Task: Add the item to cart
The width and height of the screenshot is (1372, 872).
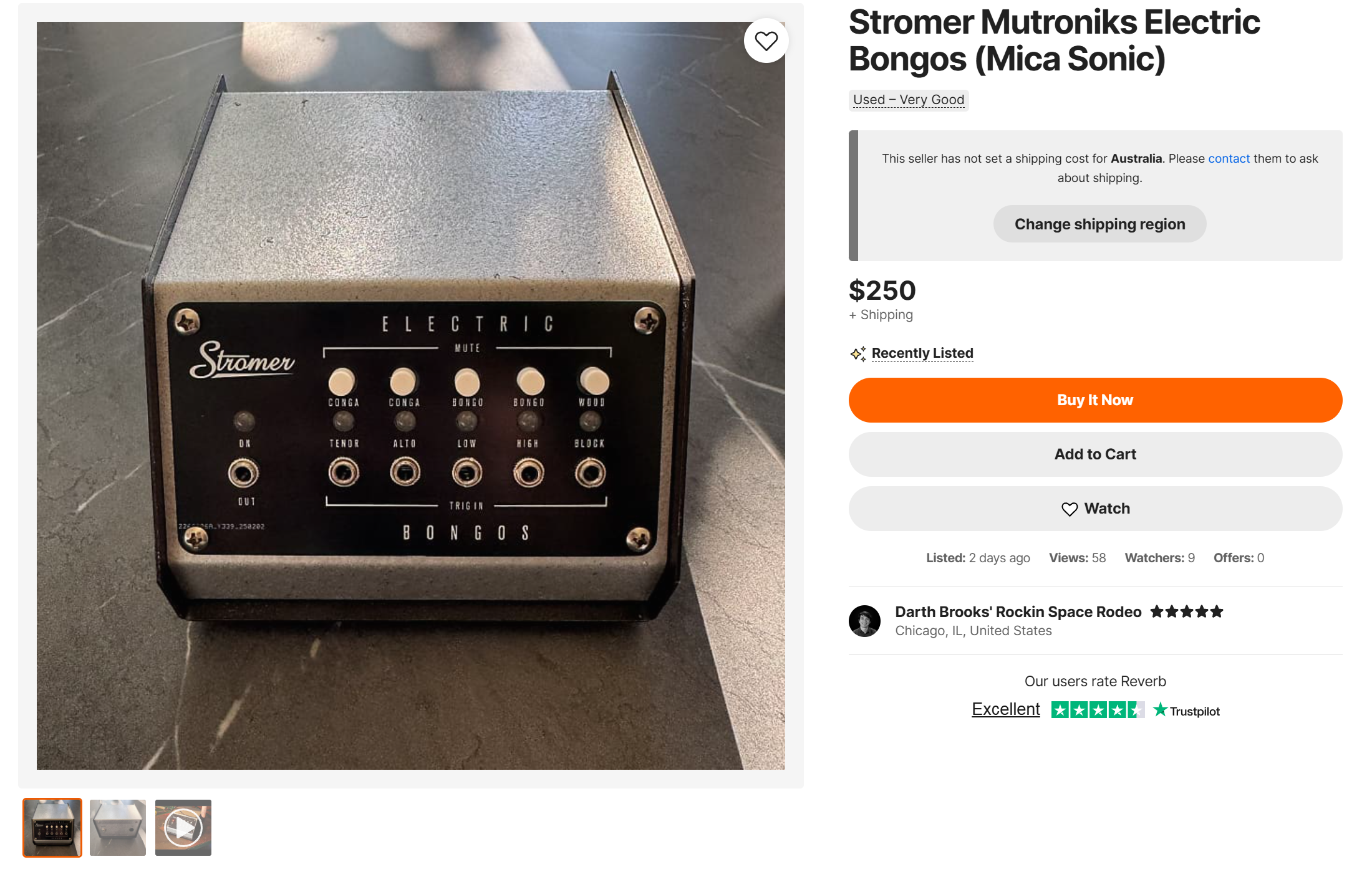Action: pos(1095,454)
